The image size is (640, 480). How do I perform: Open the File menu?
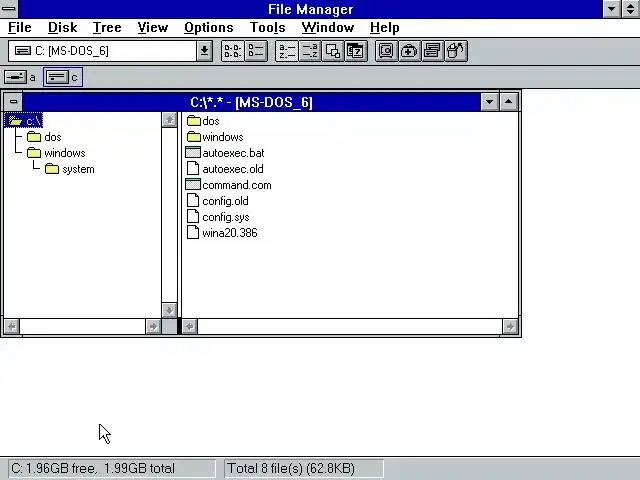pos(20,27)
